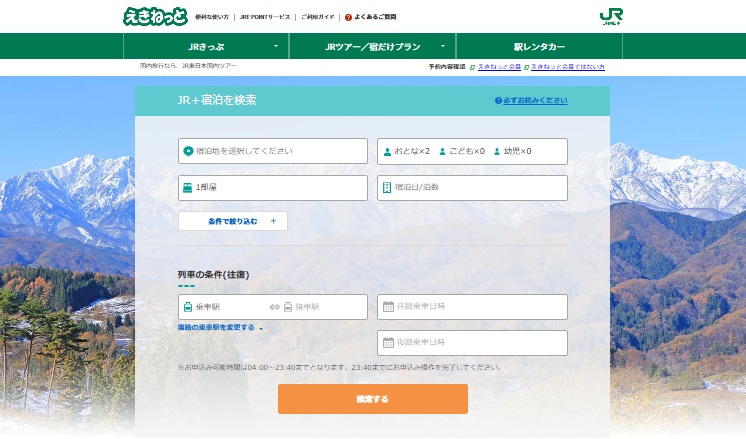
Task: Click the external link icon before えきねっと会員ではない方
Action: click(x=526, y=68)
